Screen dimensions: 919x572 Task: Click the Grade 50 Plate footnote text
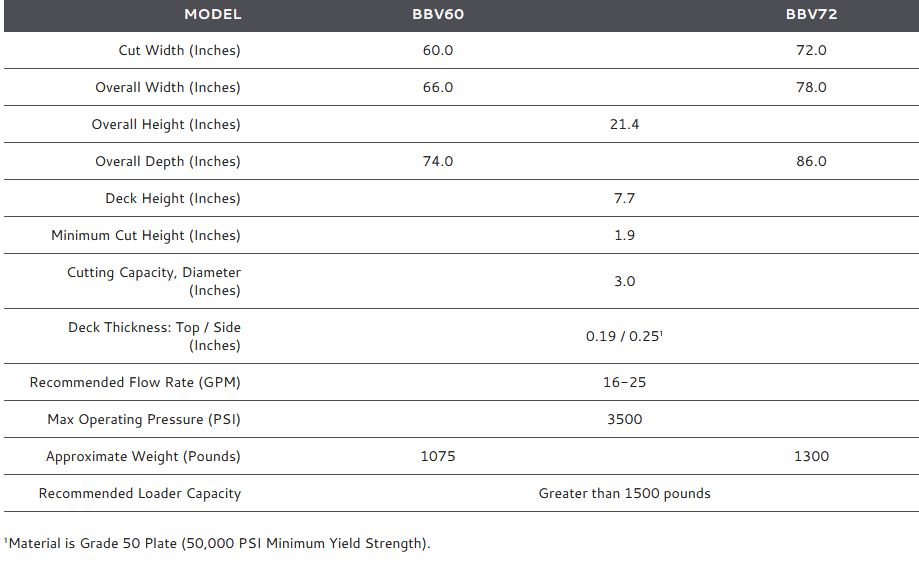click(x=218, y=544)
